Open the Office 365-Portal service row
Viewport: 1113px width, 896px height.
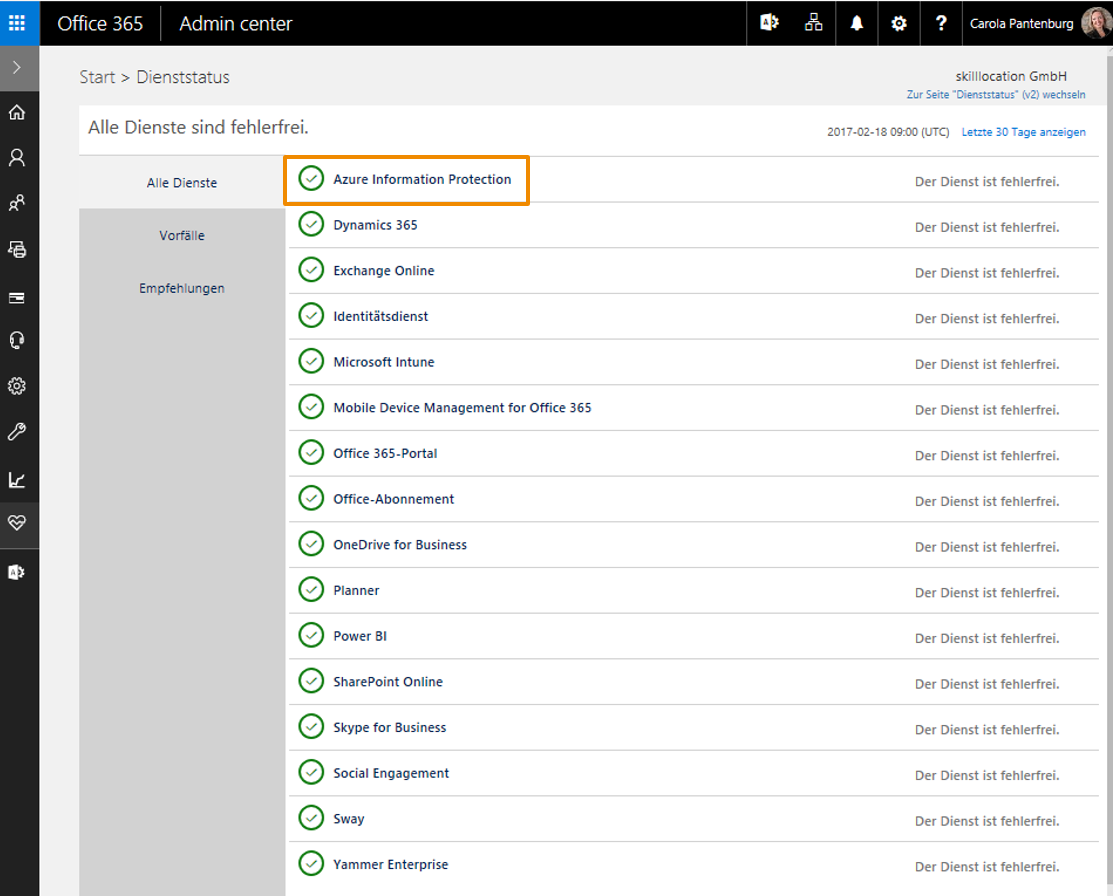tap(693, 454)
